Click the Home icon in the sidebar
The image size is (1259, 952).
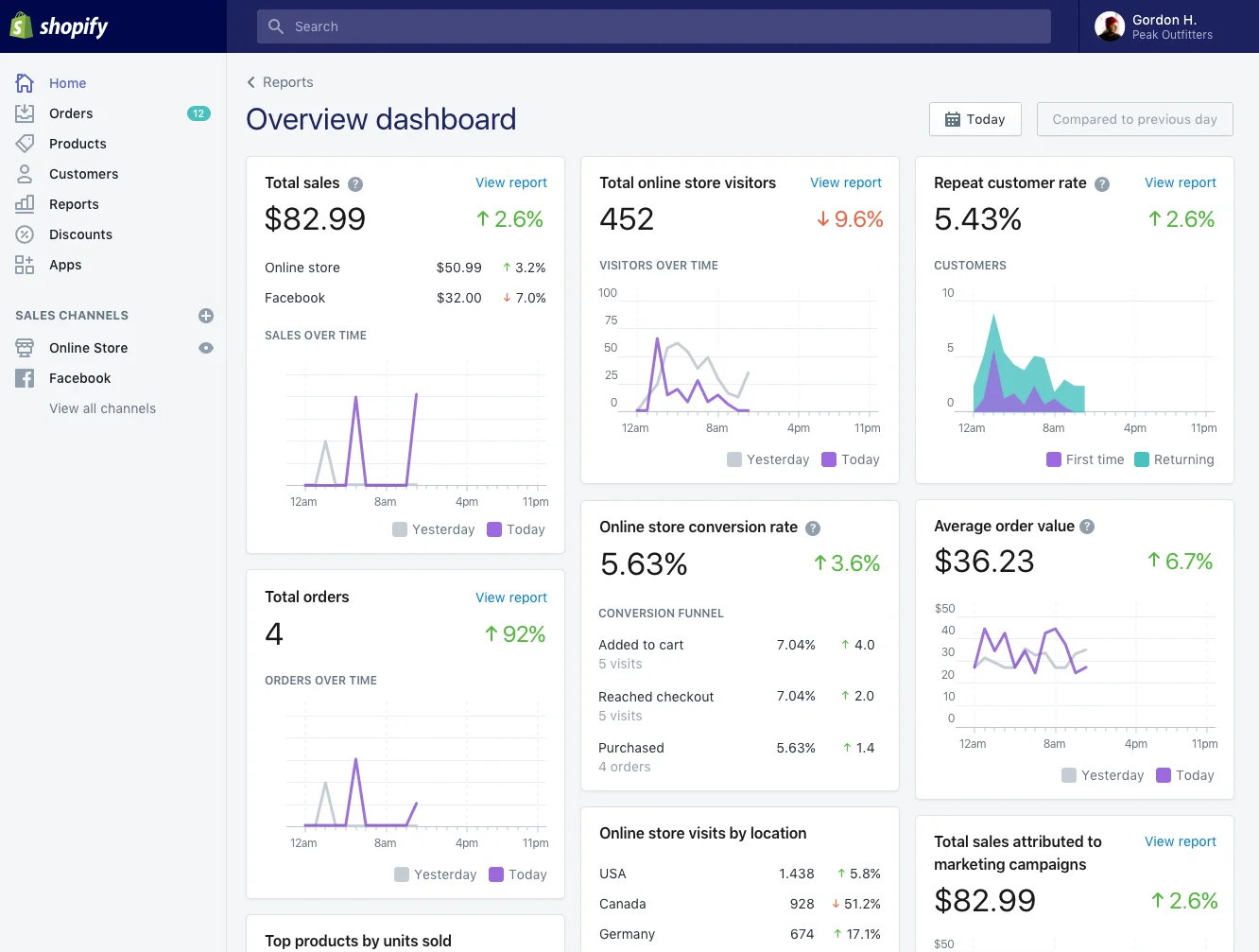(x=25, y=83)
